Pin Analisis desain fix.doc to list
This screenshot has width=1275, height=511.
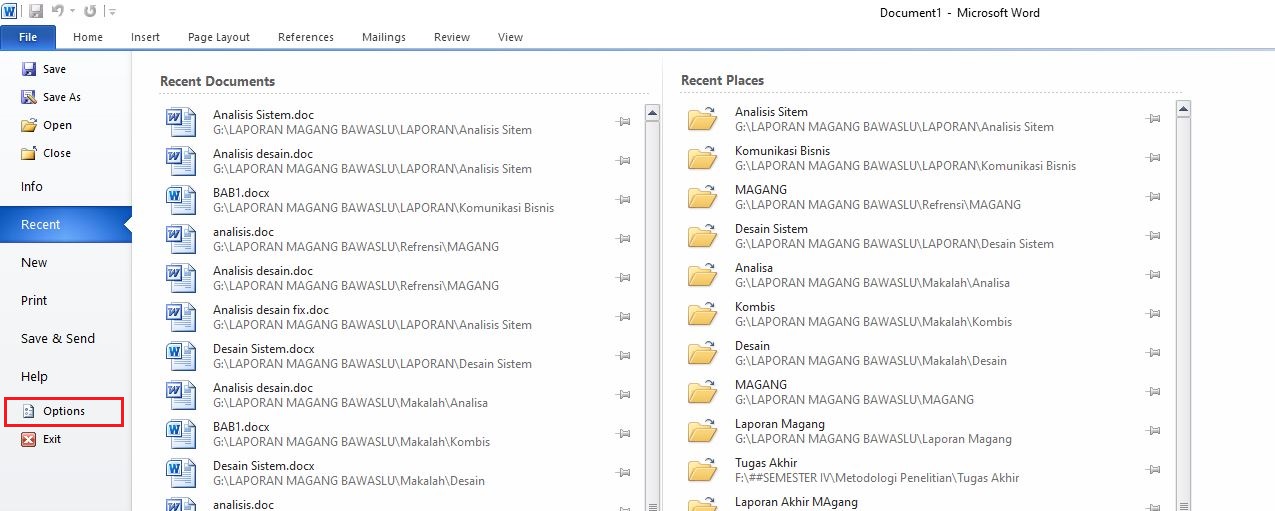click(x=623, y=317)
